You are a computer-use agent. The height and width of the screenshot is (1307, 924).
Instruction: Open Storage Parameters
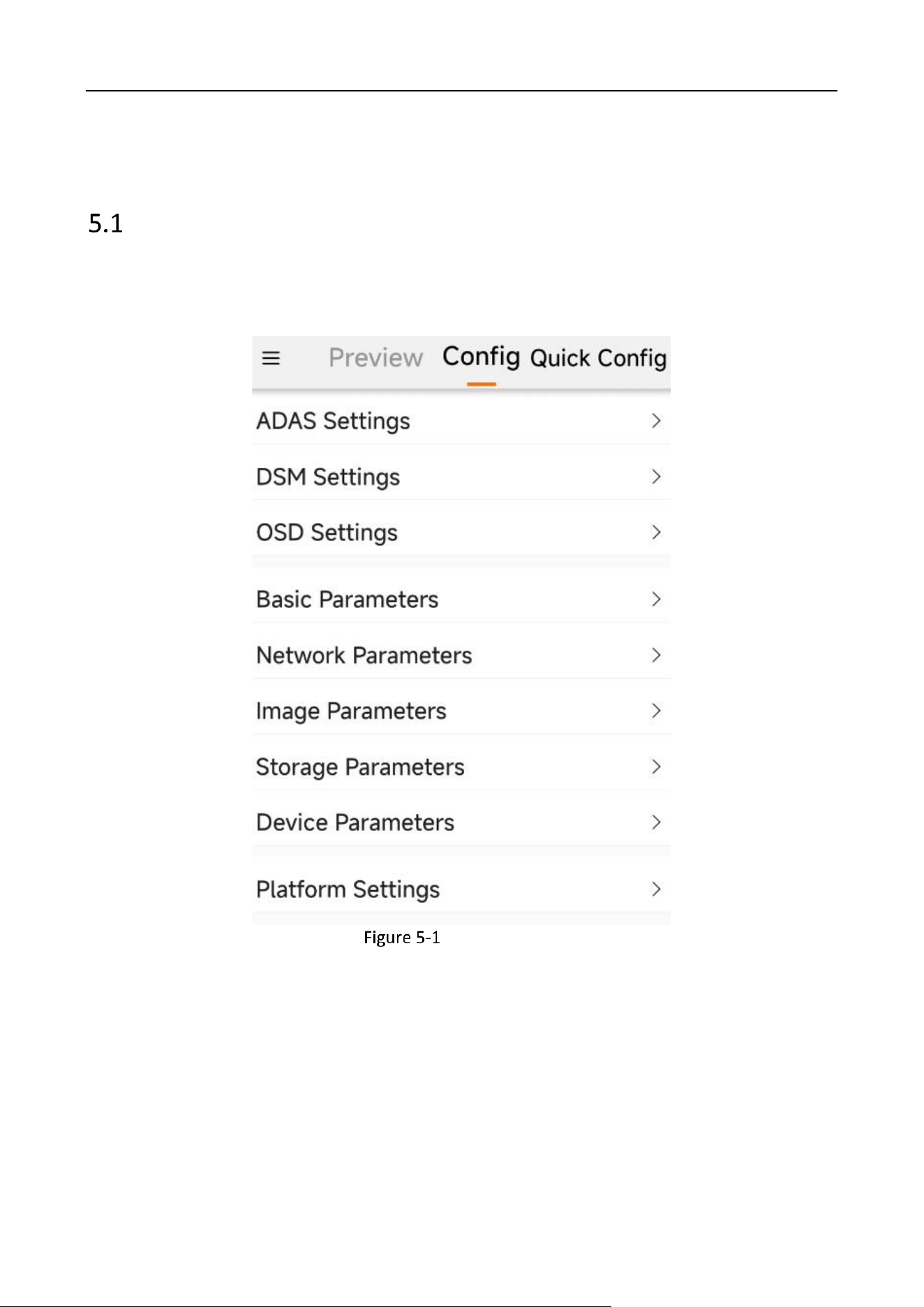pyautogui.click(x=461, y=767)
